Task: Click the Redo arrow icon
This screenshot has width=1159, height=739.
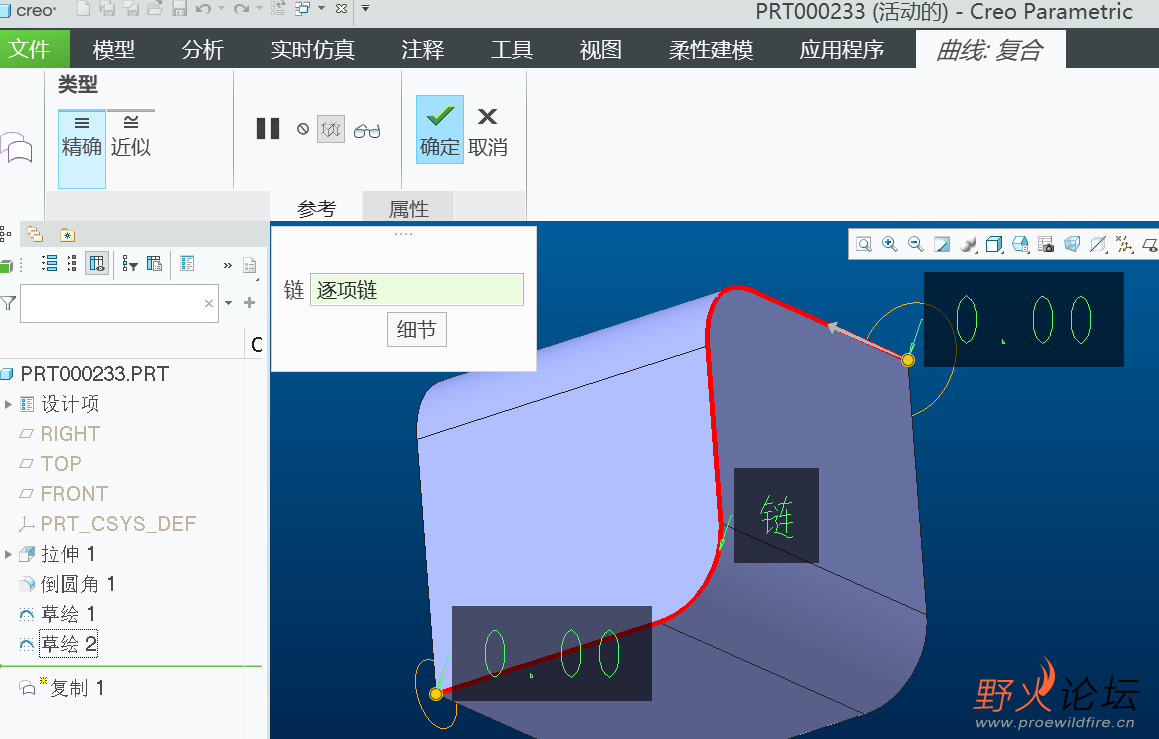Action: [241, 9]
